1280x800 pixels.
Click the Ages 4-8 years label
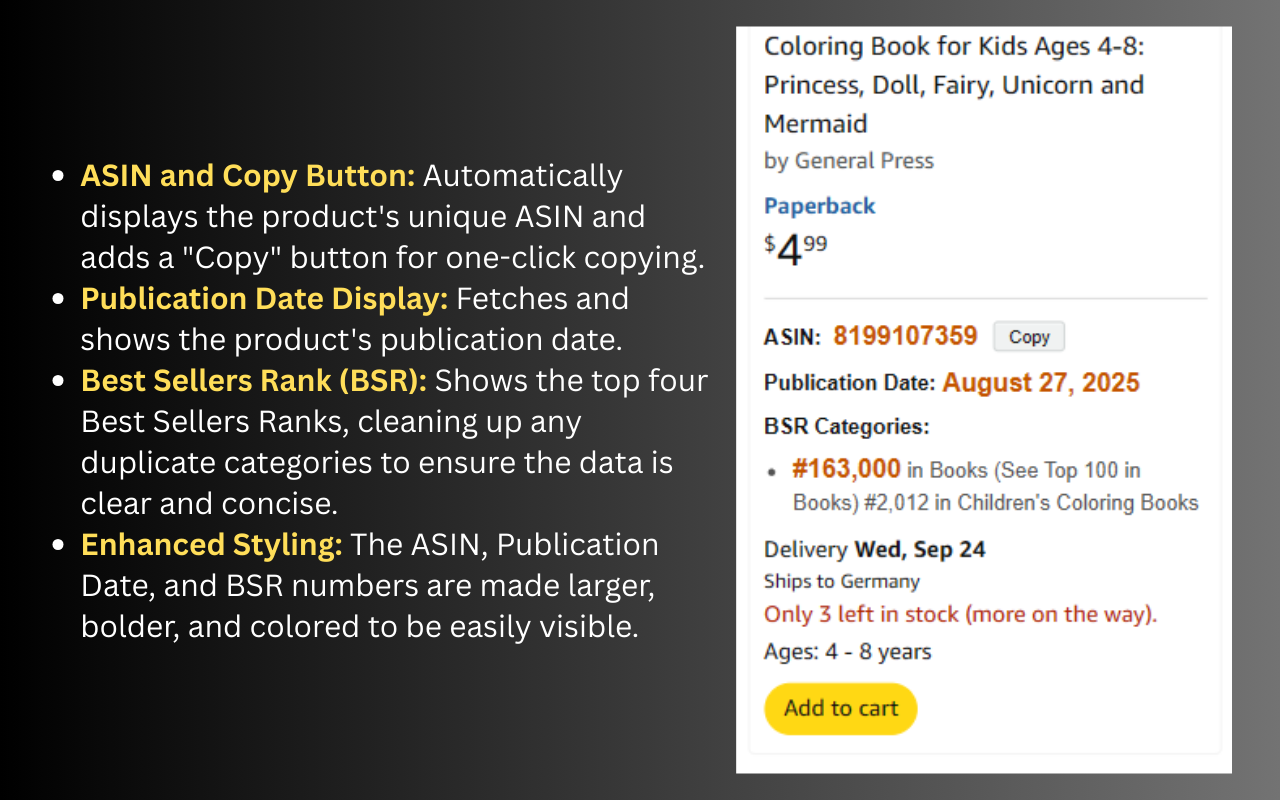coord(847,651)
